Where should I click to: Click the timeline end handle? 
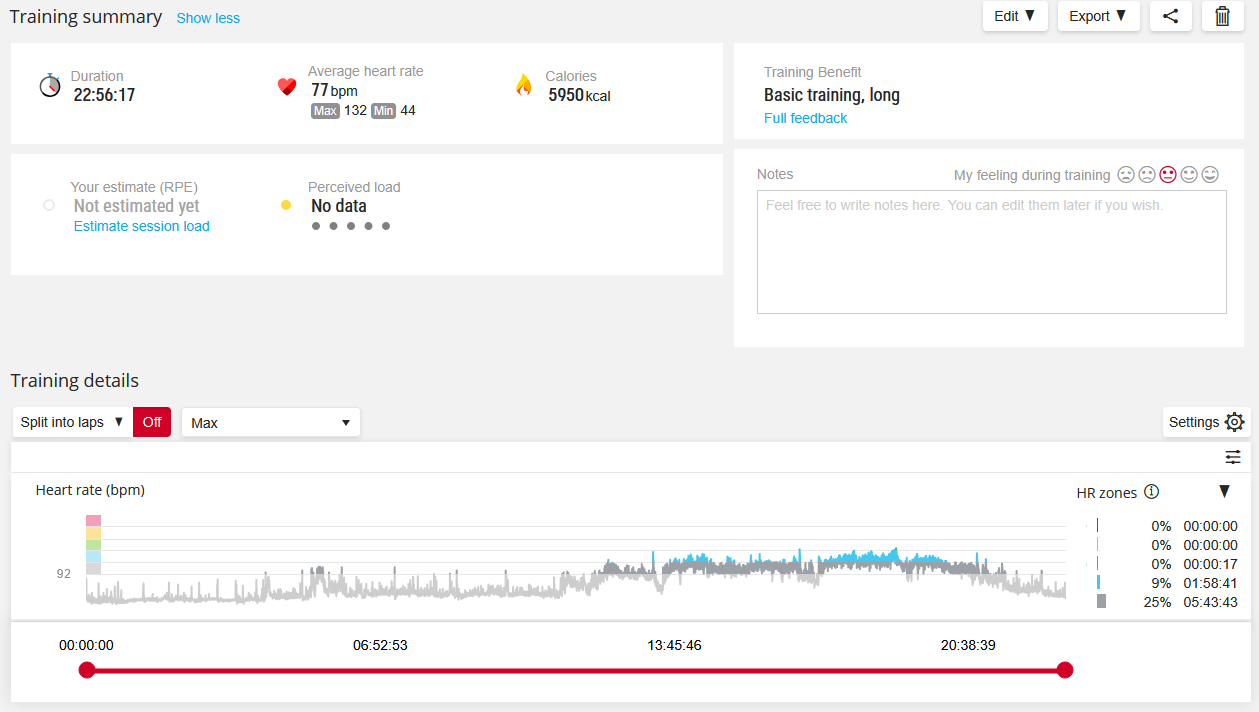[x=1065, y=670]
